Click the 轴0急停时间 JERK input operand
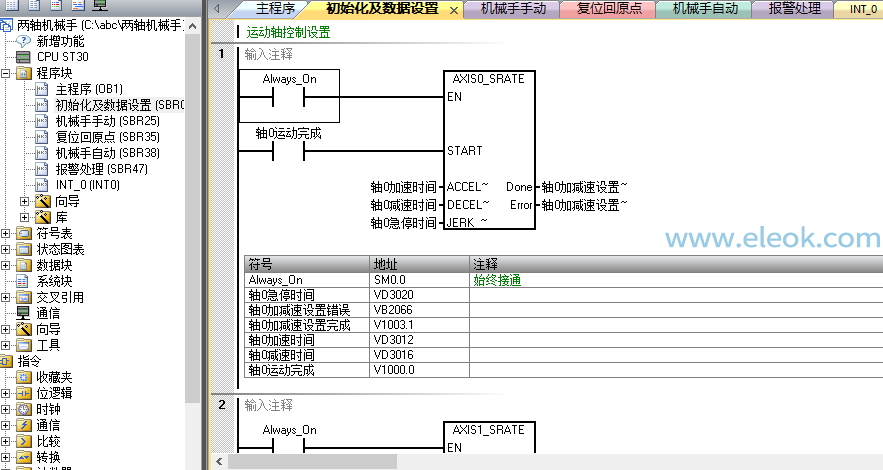 403,223
